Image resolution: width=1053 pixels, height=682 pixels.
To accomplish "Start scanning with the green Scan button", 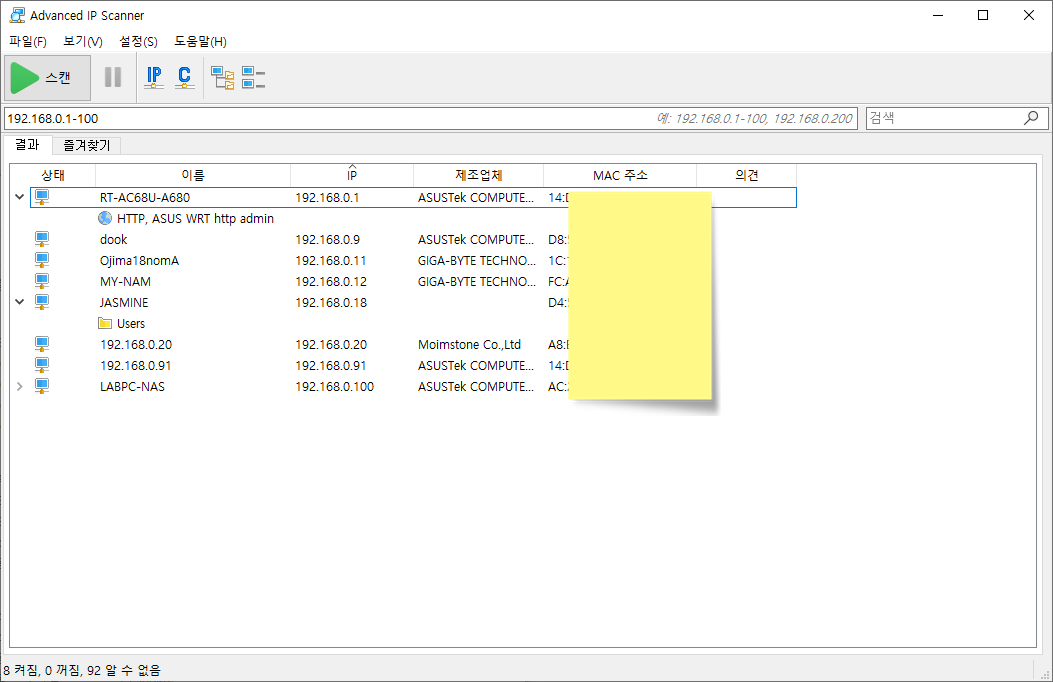I will 48,78.
